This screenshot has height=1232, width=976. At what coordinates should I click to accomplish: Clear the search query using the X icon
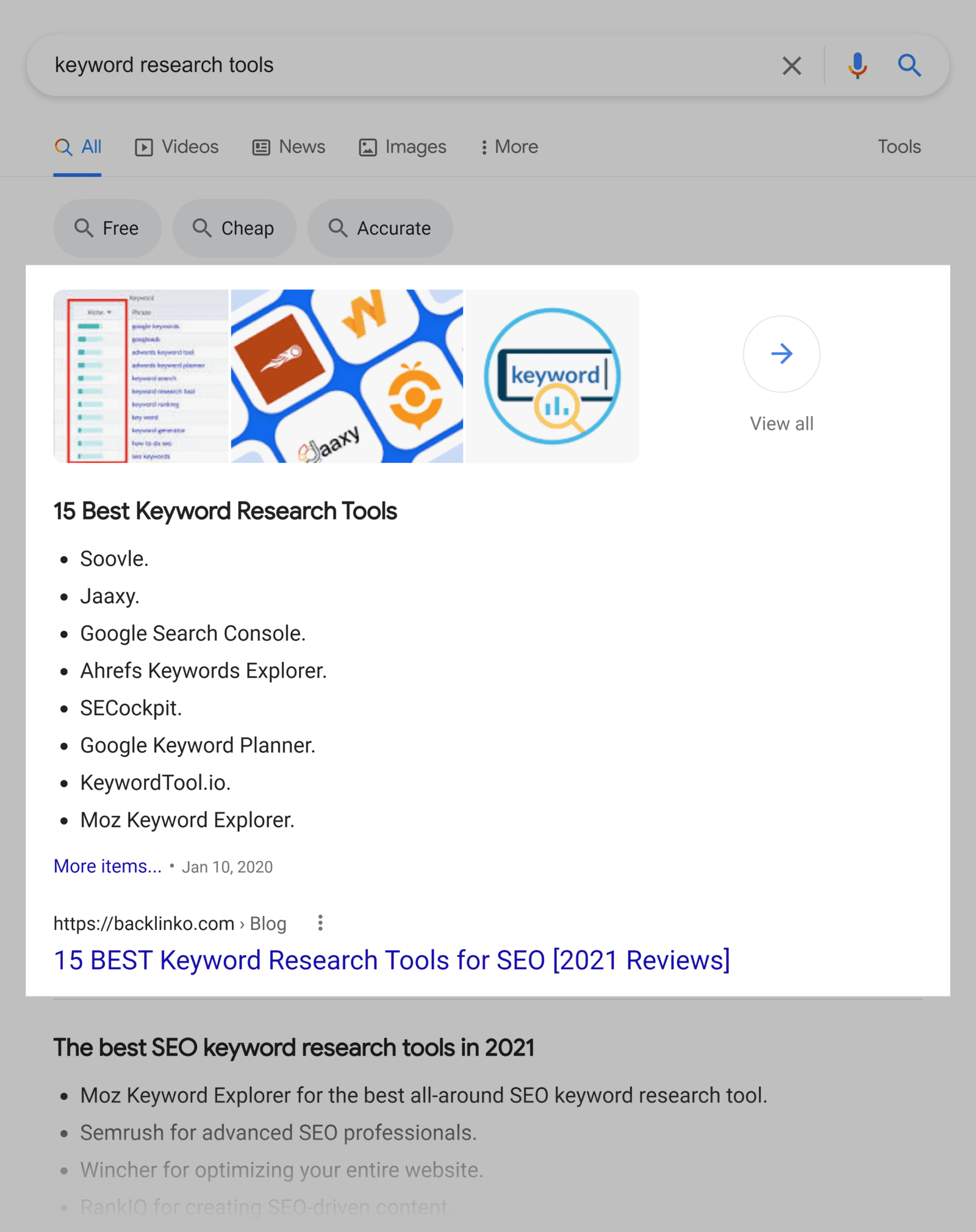[x=791, y=65]
